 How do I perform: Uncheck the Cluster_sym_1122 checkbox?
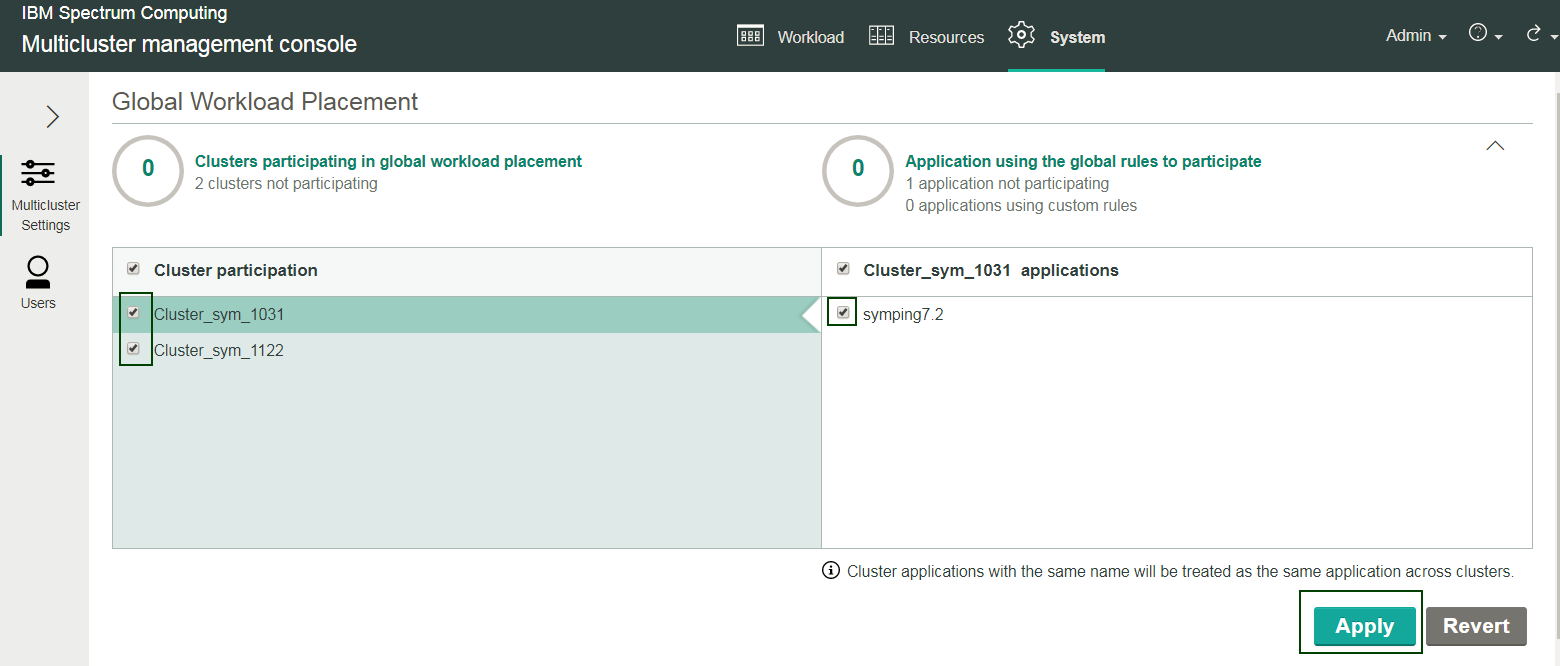click(134, 349)
